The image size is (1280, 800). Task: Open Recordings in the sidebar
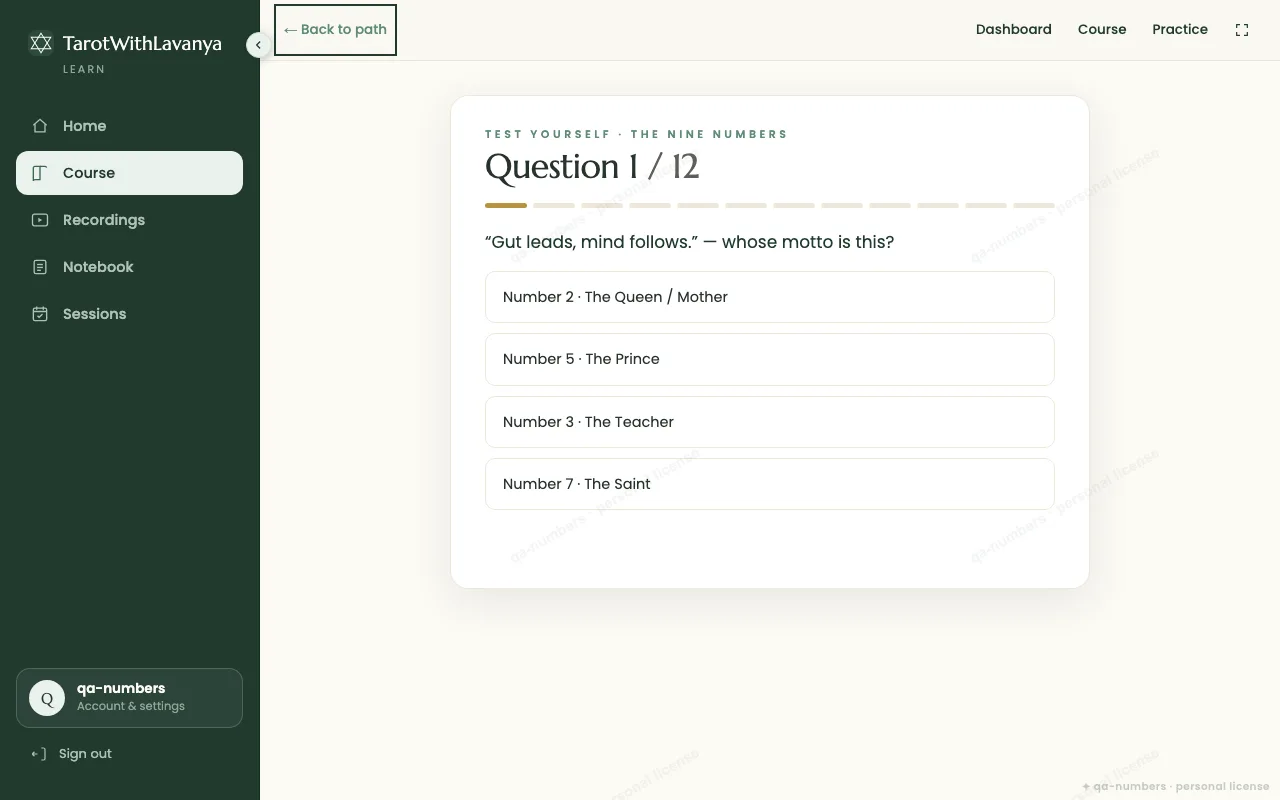click(129, 220)
